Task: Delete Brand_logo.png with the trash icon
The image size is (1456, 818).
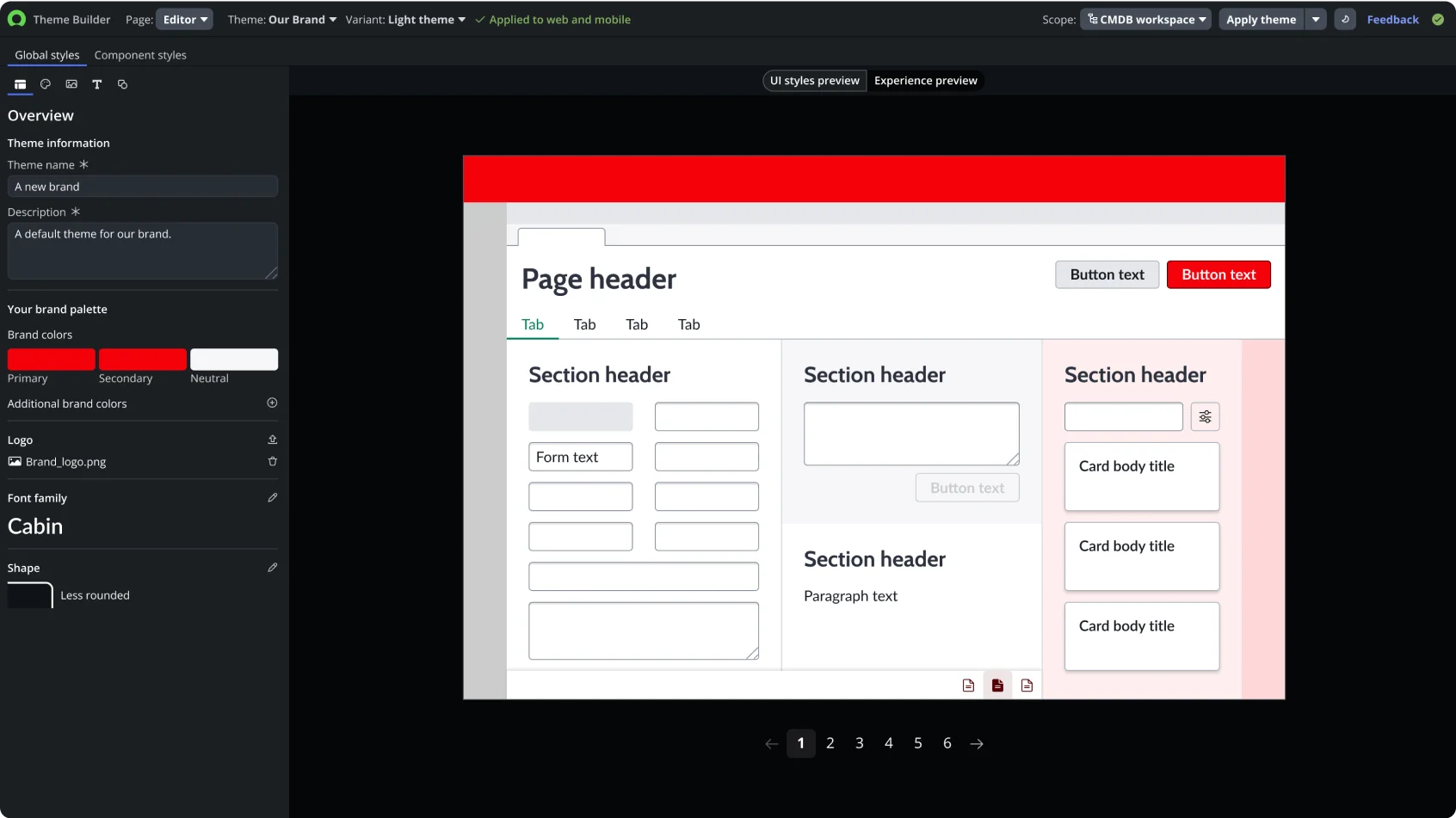Action: tap(272, 461)
